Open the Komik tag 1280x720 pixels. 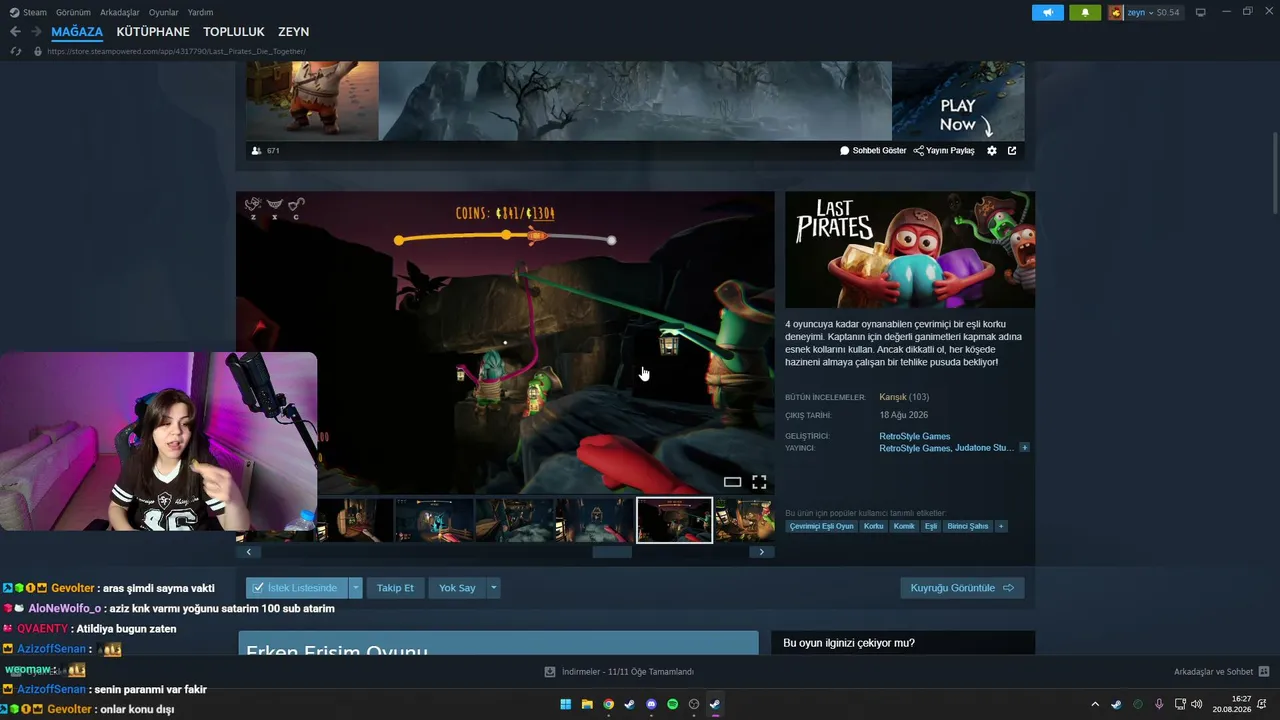[x=904, y=526]
